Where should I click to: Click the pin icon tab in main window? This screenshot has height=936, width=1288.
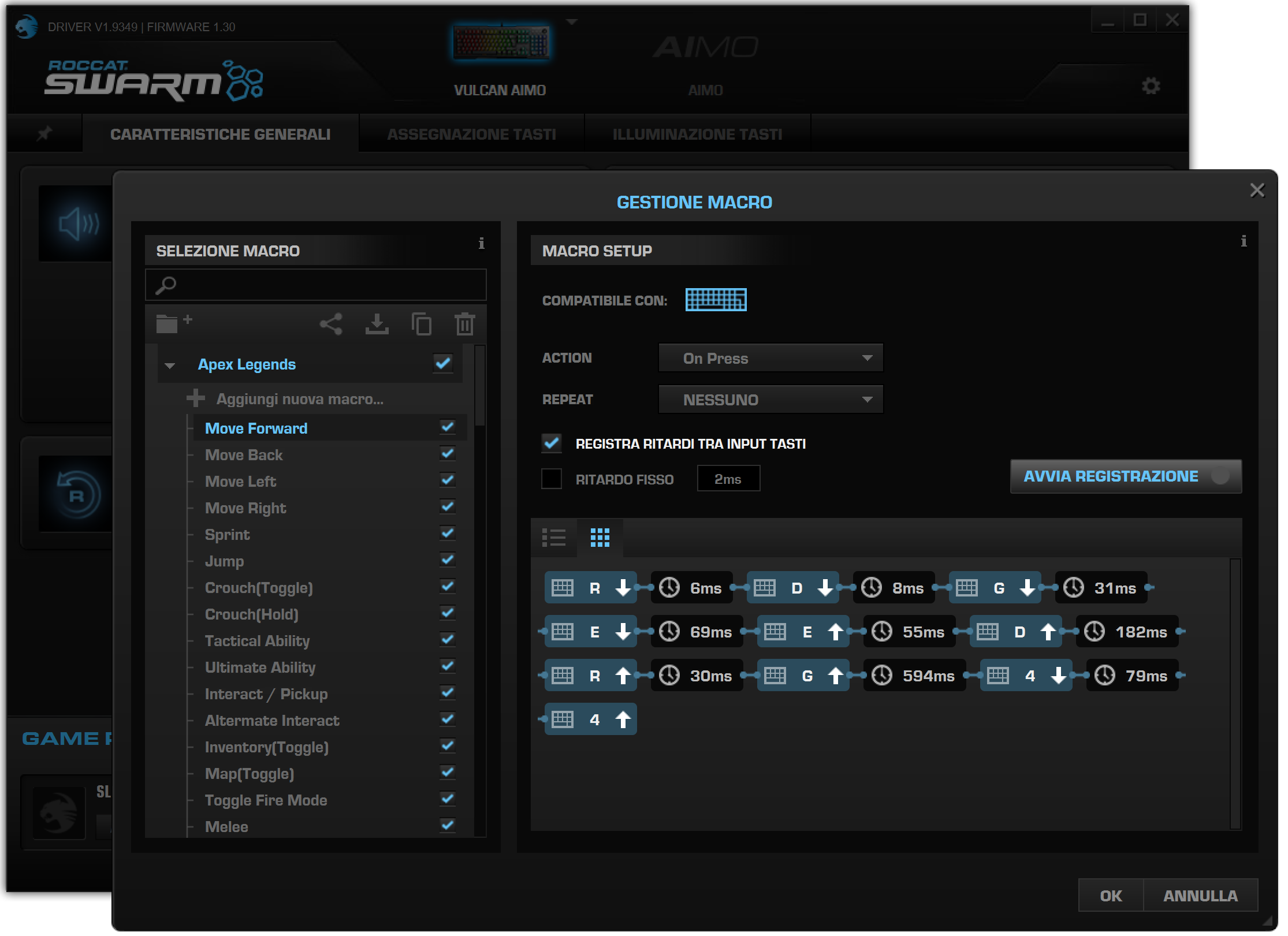[x=44, y=134]
